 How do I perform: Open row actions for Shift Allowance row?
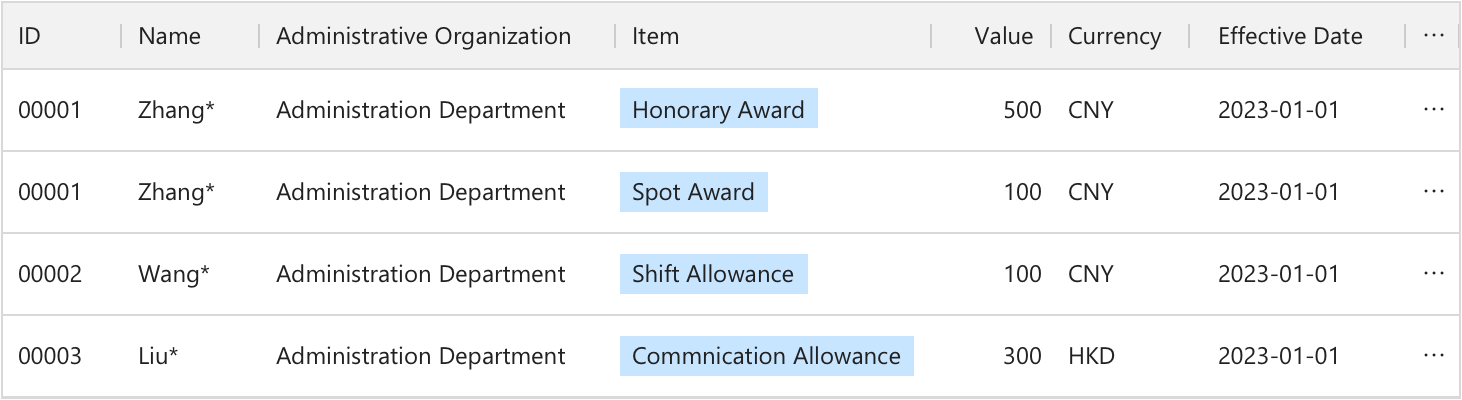pyautogui.click(x=1433, y=273)
